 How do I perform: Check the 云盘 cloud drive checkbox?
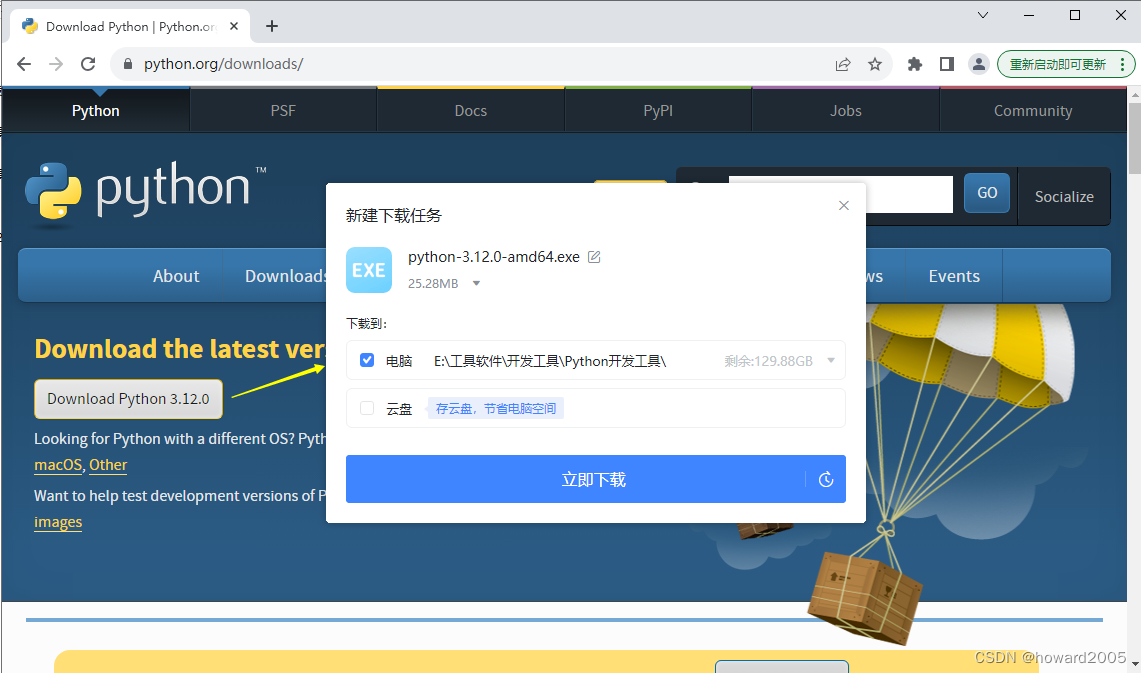pos(367,408)
